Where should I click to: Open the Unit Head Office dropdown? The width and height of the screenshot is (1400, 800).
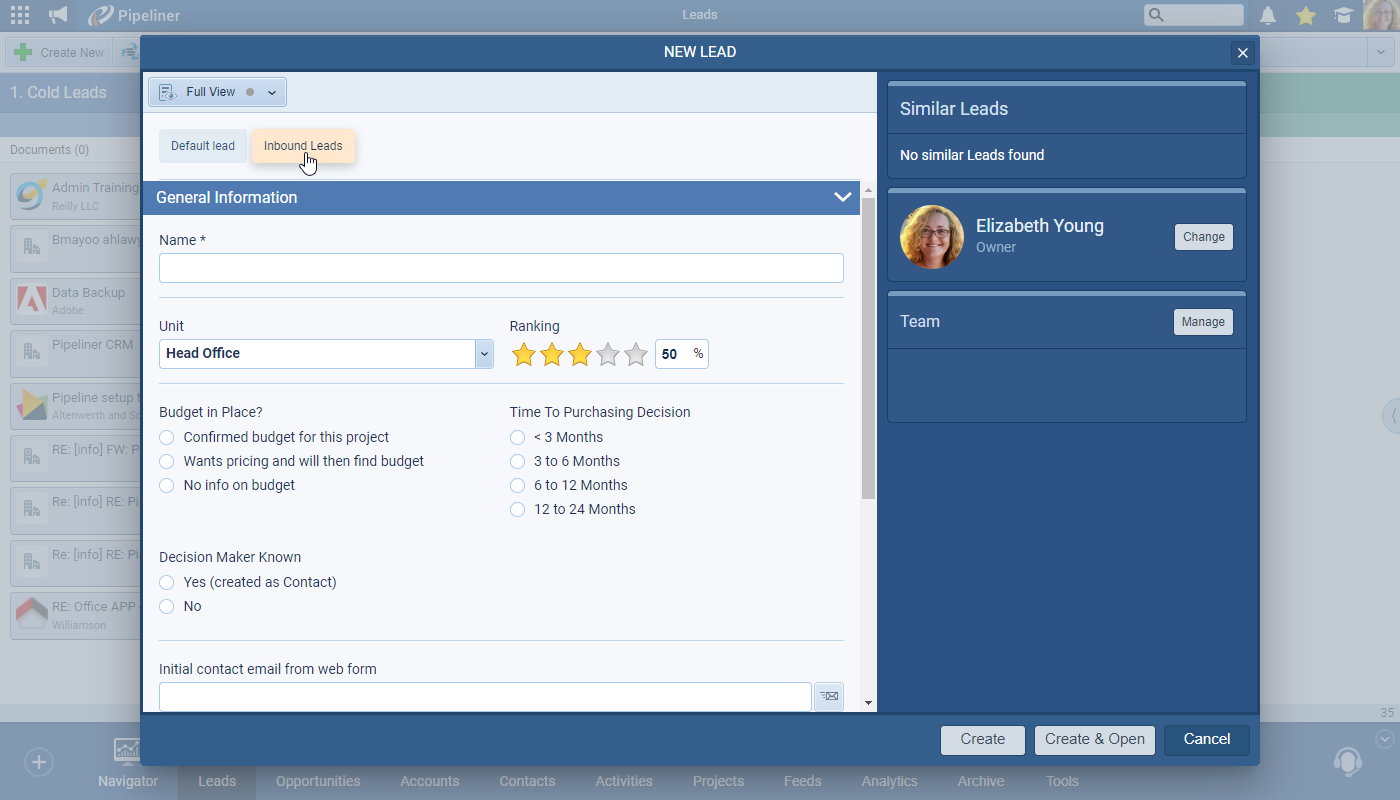[484, 354]
